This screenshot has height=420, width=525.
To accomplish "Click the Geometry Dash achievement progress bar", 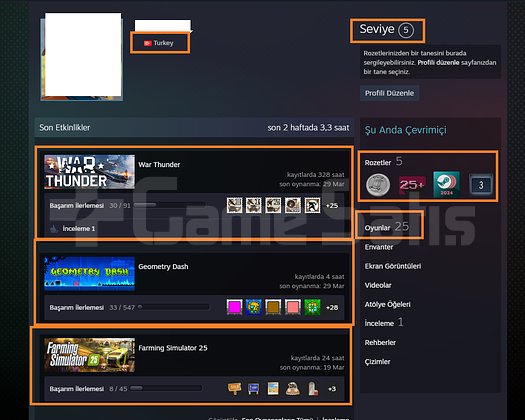I will point(173,307).
